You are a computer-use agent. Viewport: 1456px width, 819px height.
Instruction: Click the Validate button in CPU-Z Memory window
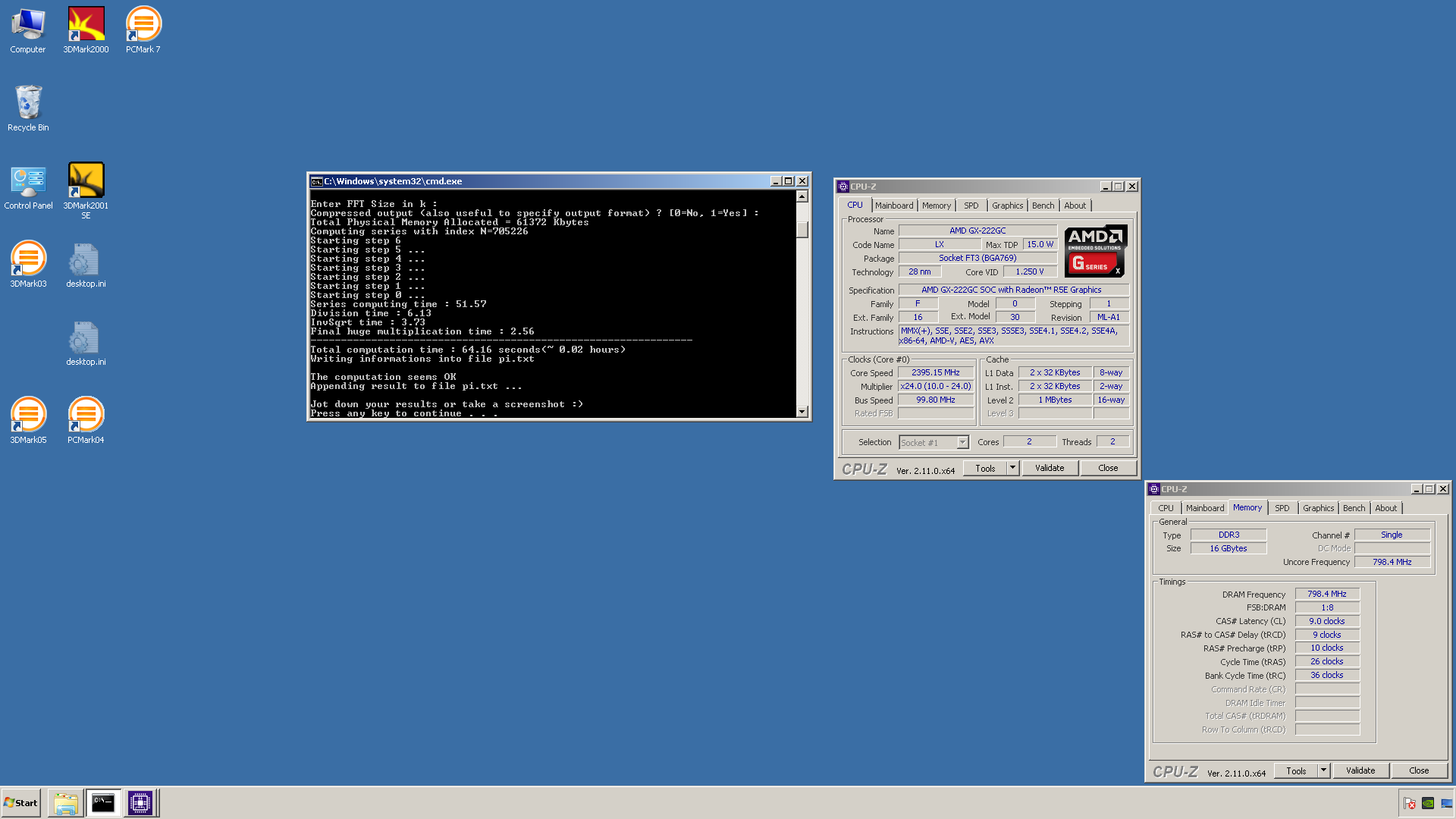tap(1360, 770)
